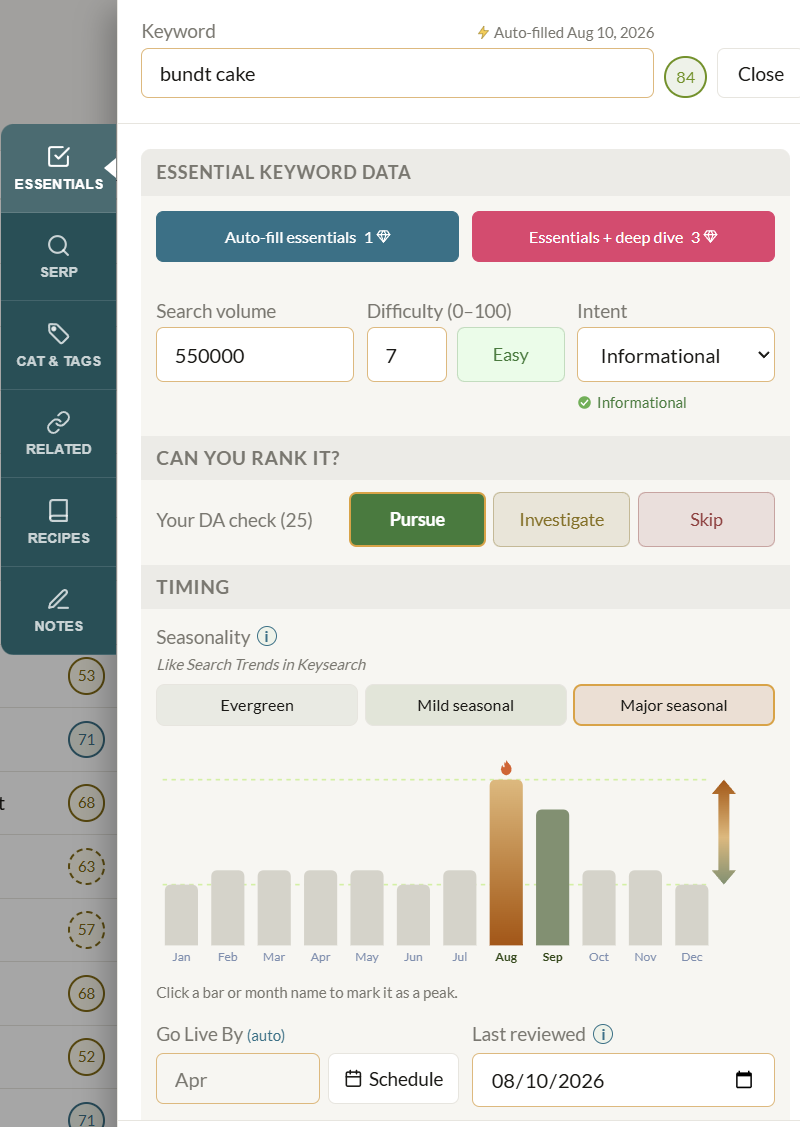Select the Pursue rank option
Viewport: 800px width, 1127px height.
tap(417, 520)
